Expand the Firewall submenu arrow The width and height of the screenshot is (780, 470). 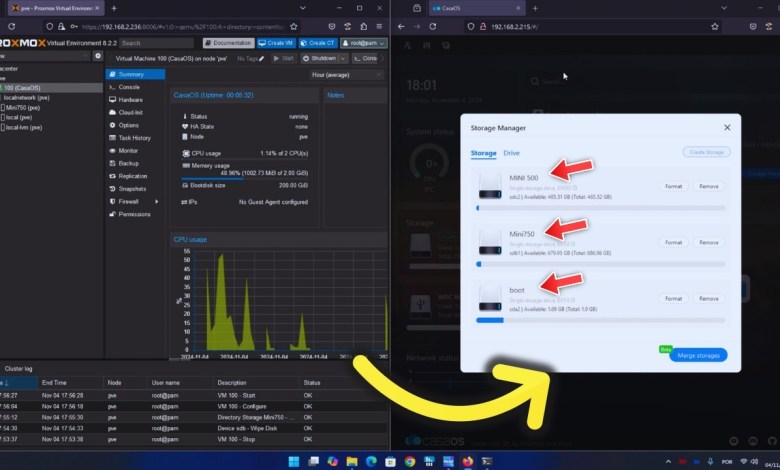[157, 201]
